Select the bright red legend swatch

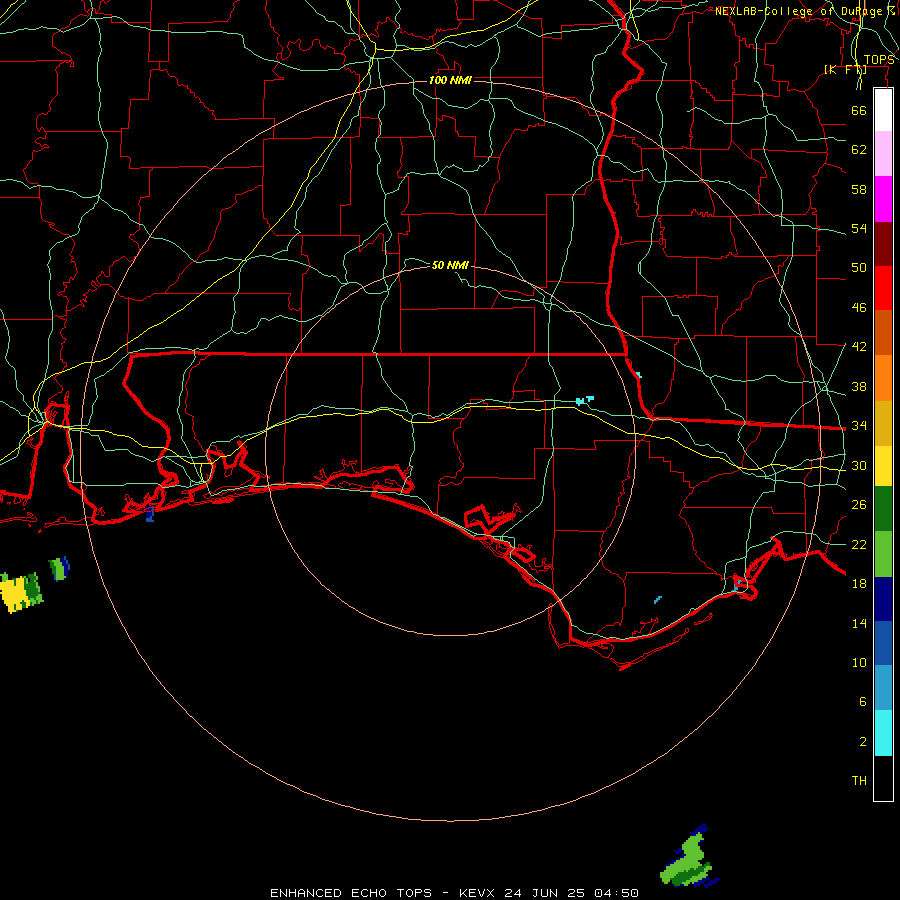883,288
